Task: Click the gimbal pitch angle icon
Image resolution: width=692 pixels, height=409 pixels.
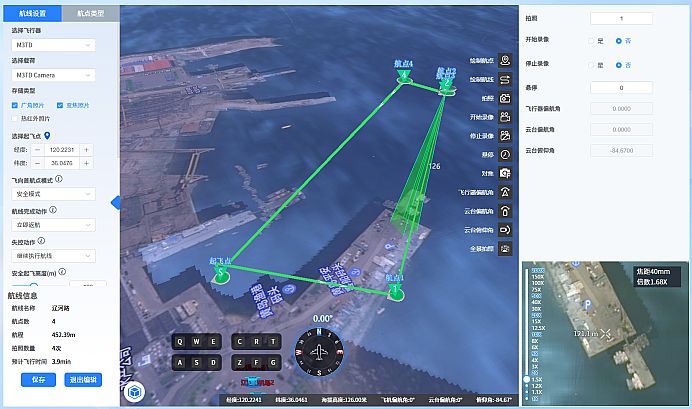Action: (505, 229)
